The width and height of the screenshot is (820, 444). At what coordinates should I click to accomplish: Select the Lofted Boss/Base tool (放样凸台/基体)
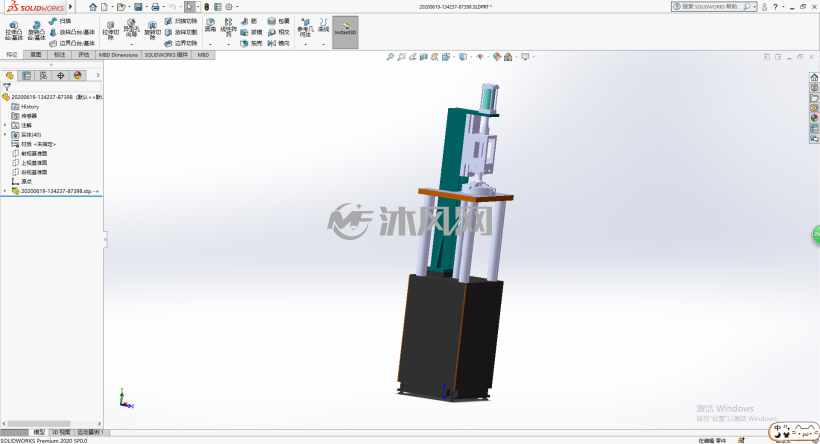pos(72,32)
